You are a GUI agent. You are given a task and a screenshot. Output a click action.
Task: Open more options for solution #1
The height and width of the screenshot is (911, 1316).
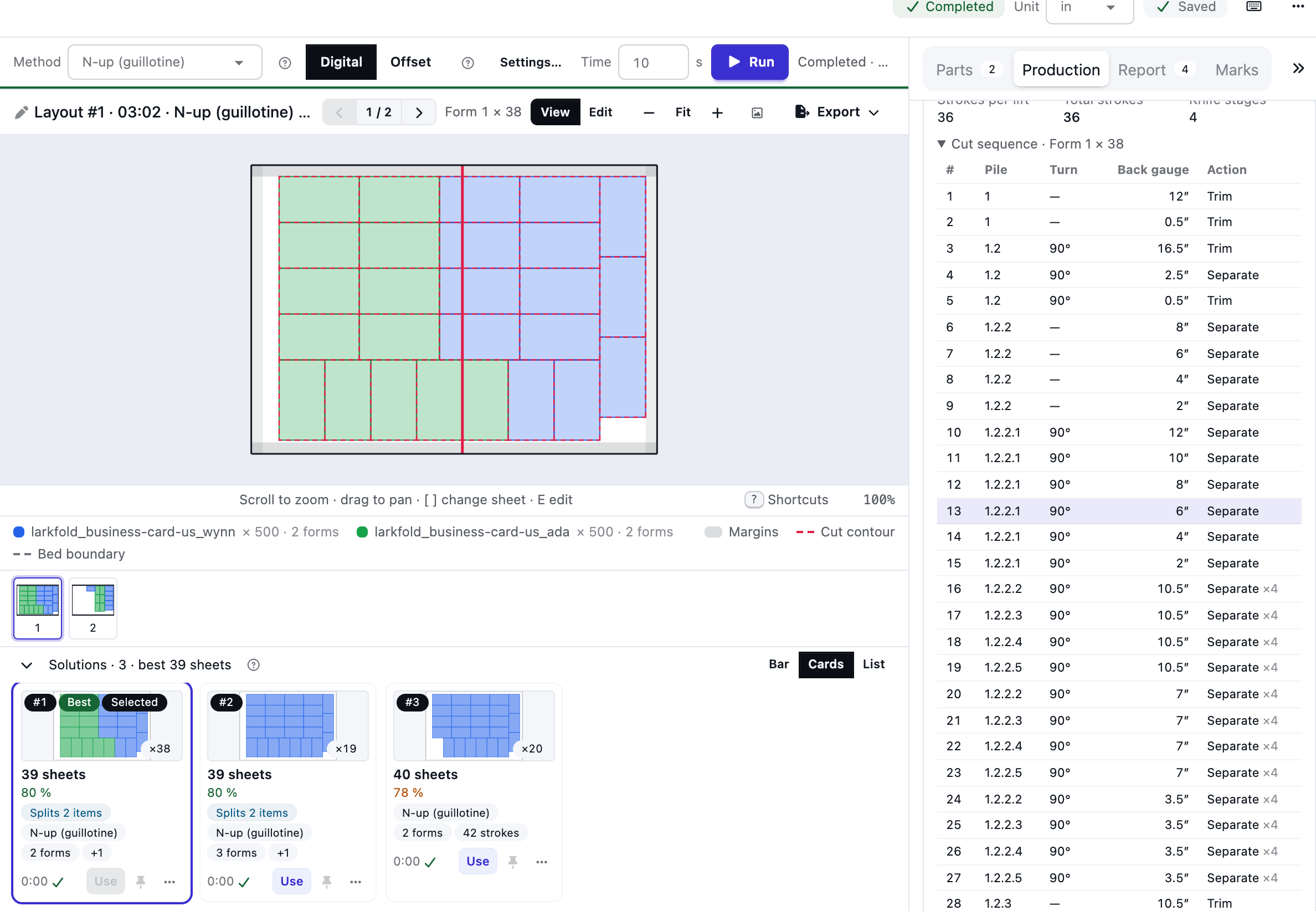click(169, 882)
